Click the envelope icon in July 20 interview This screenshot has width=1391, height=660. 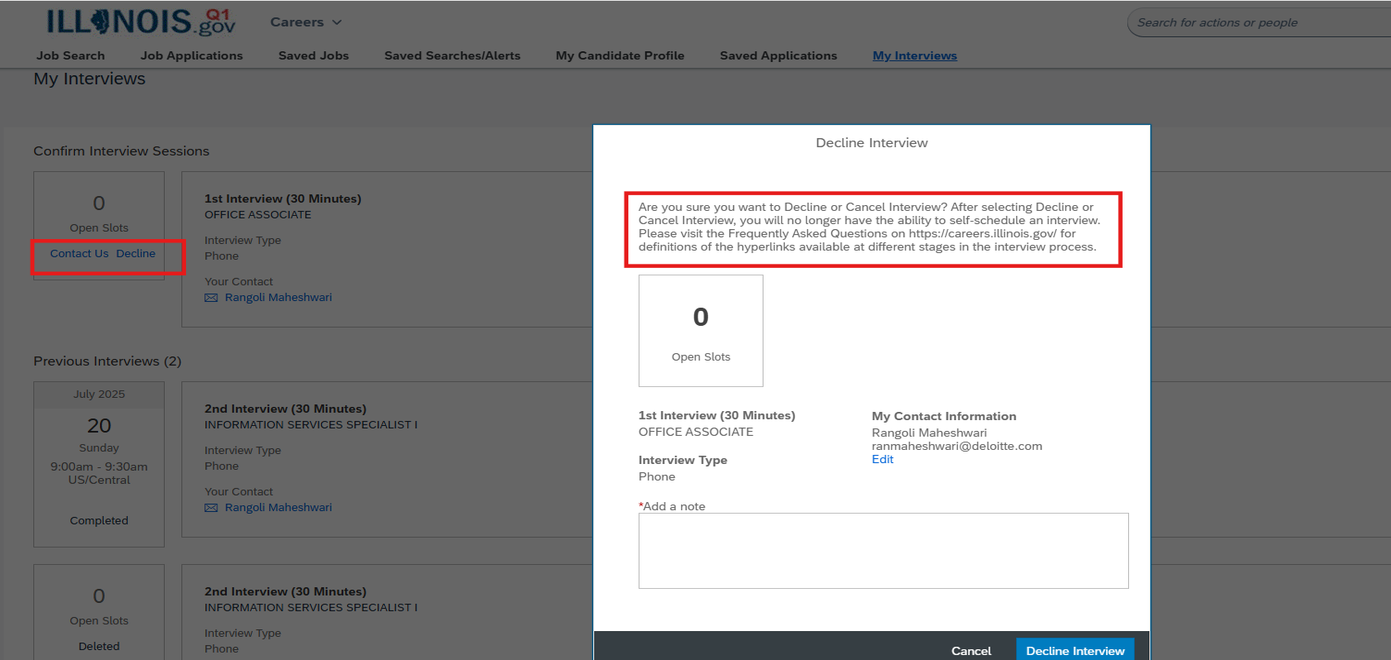point(211,508)
